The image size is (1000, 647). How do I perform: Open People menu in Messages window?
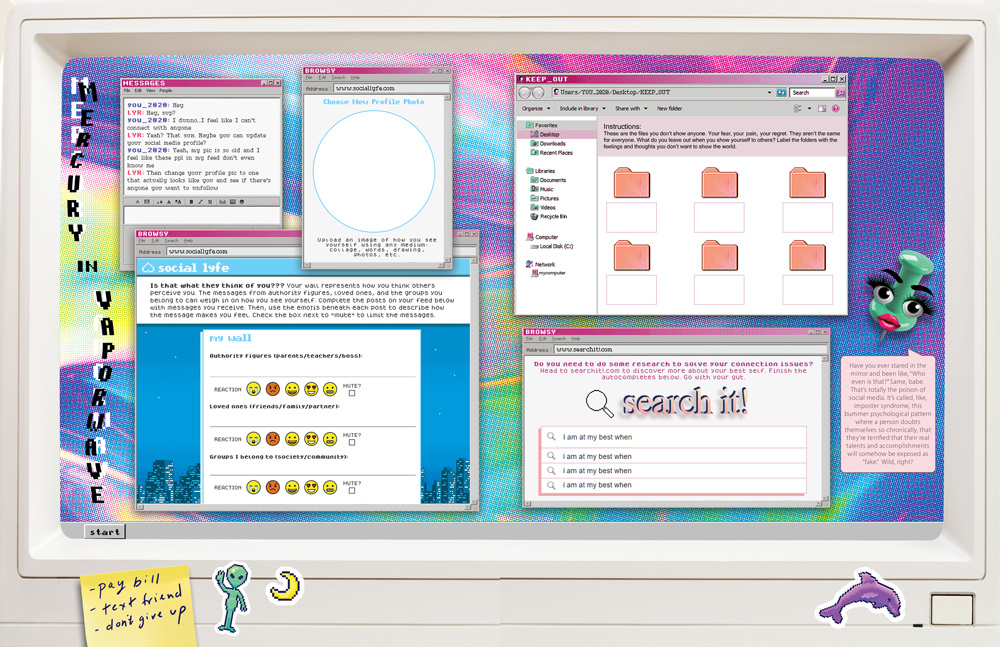pyautogui.click(x=166, y=91)
